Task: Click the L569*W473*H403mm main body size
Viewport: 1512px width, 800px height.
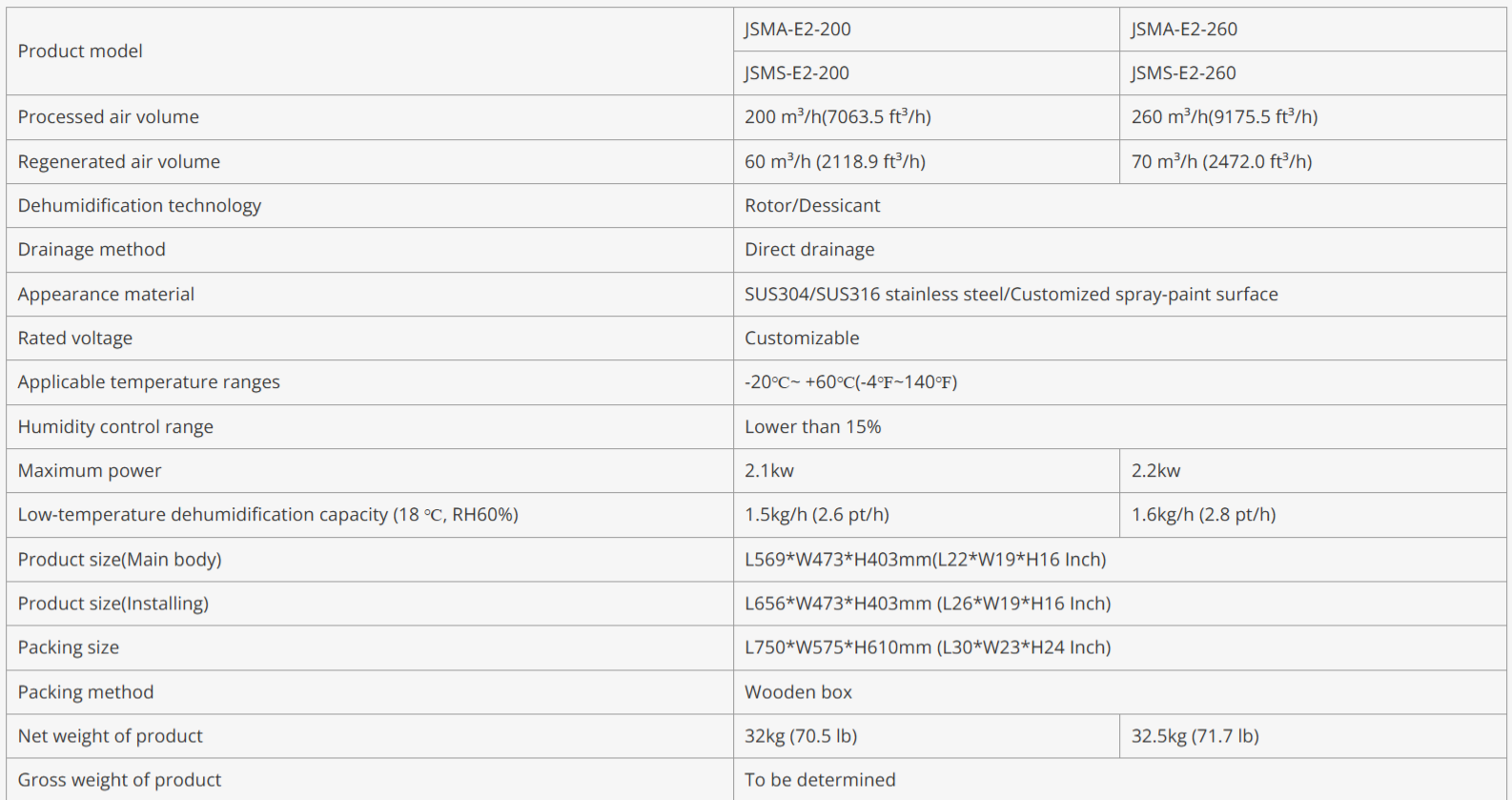Action: click(925, 560)
